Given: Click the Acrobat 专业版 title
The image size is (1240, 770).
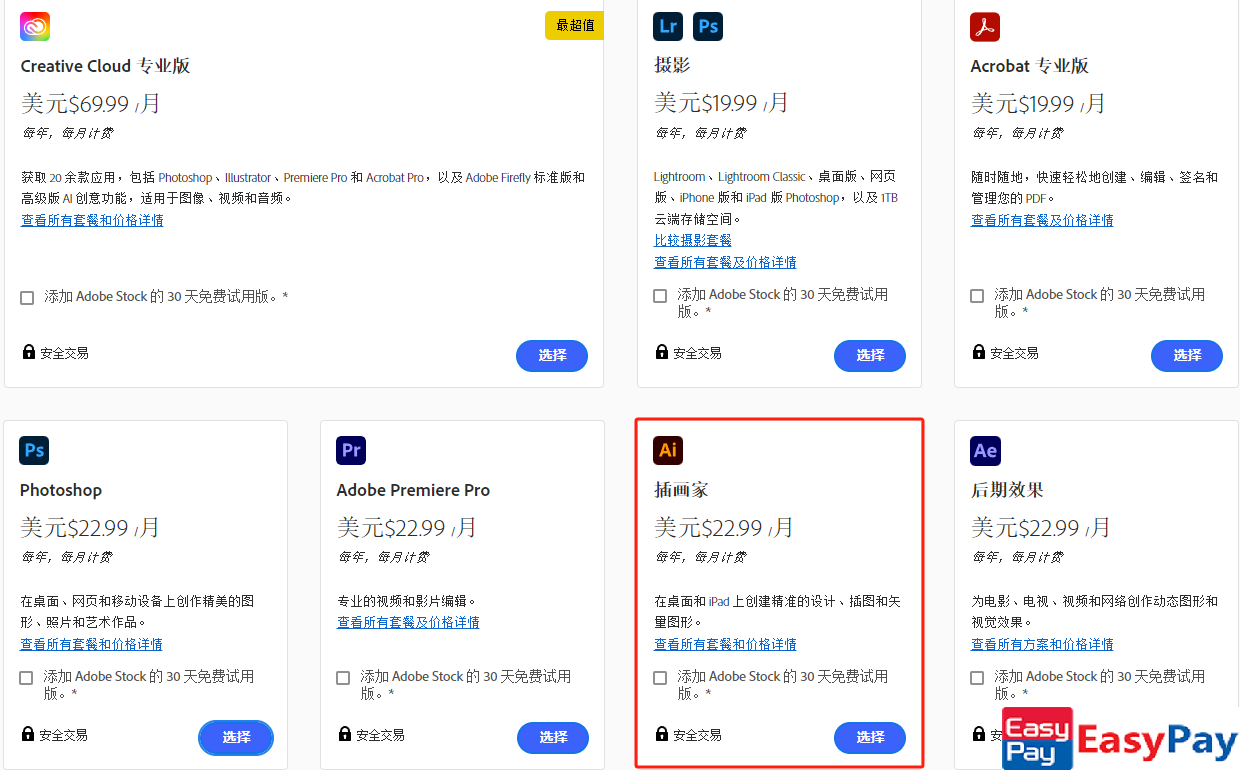Looking at the screenshot, I should tap(1029, 66).
